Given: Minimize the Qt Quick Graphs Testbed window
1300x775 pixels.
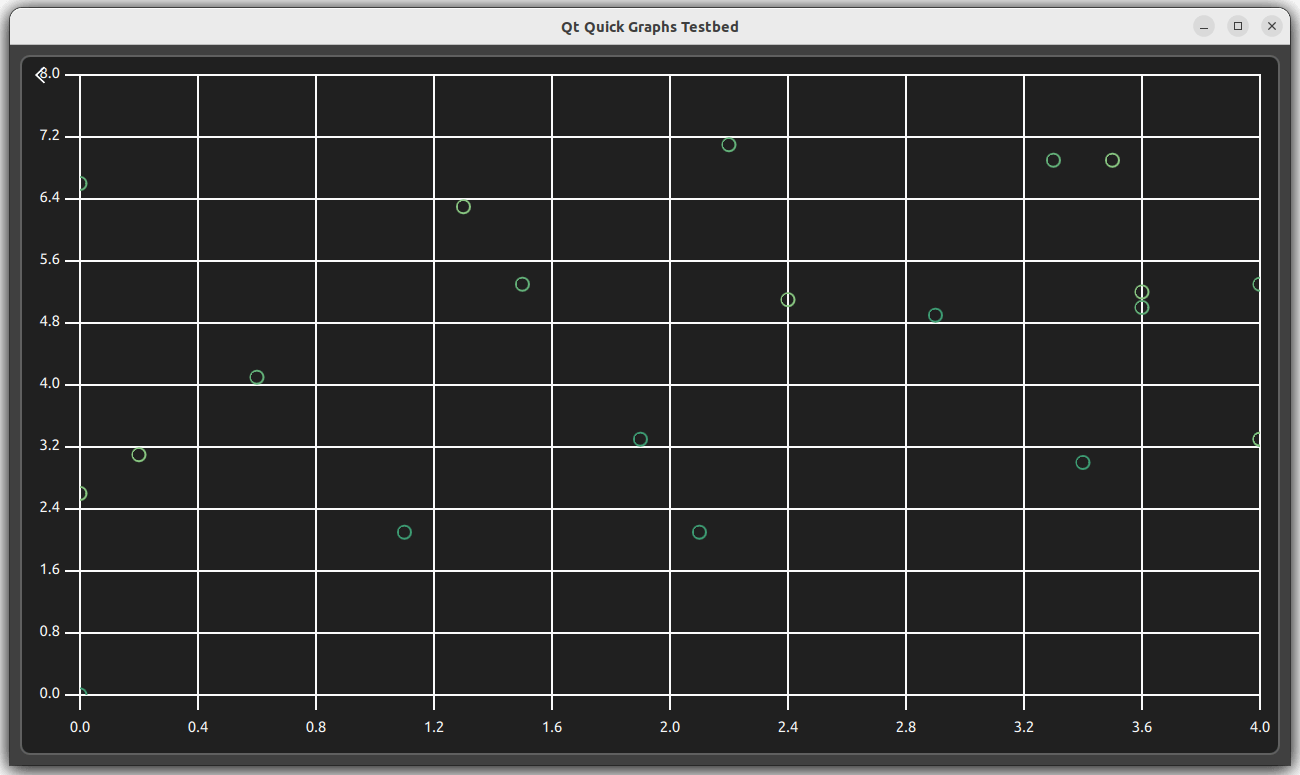Looking at the screenshot, I should (x=1204, y=27).
